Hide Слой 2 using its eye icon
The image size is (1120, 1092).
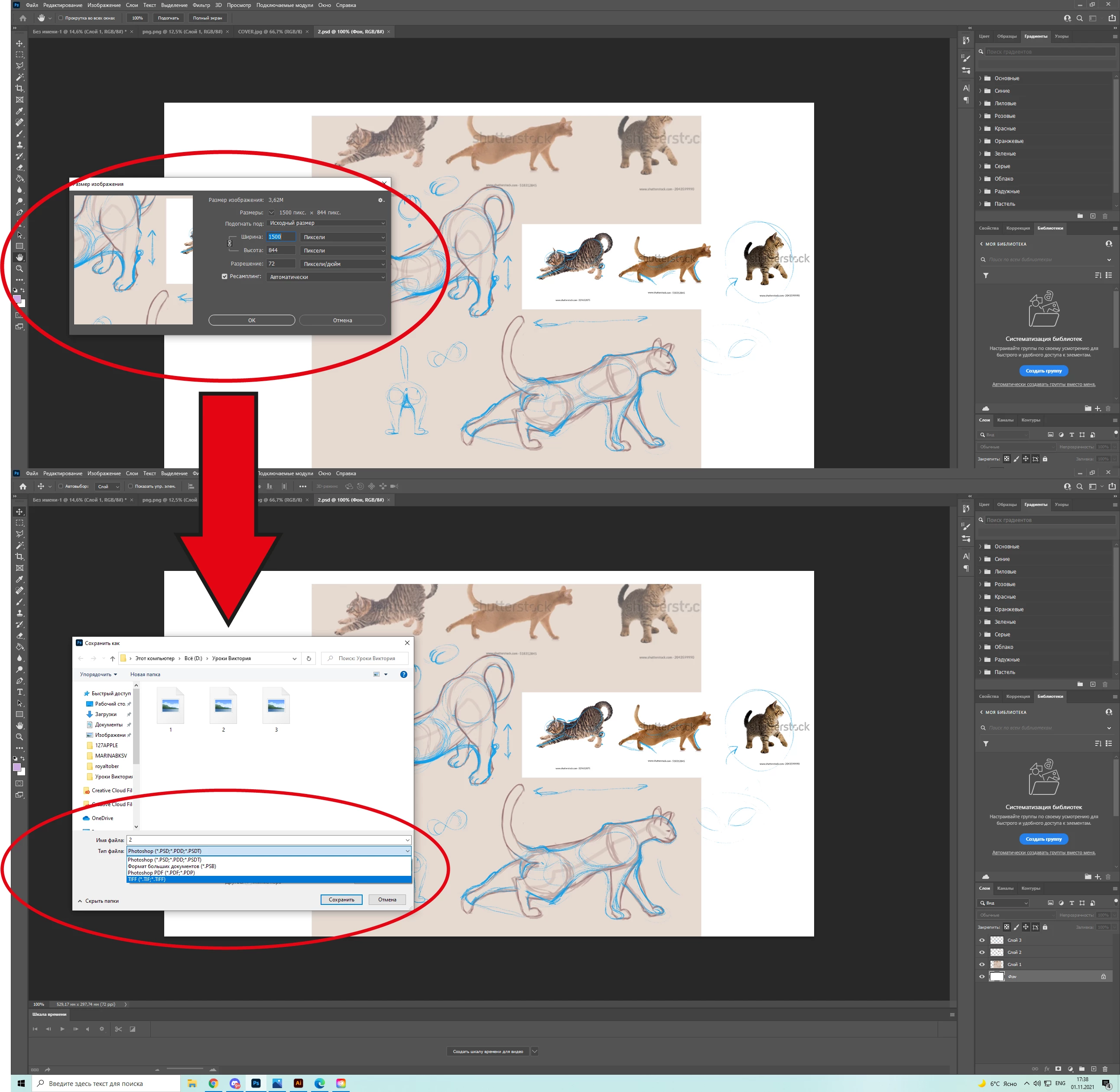982,952
